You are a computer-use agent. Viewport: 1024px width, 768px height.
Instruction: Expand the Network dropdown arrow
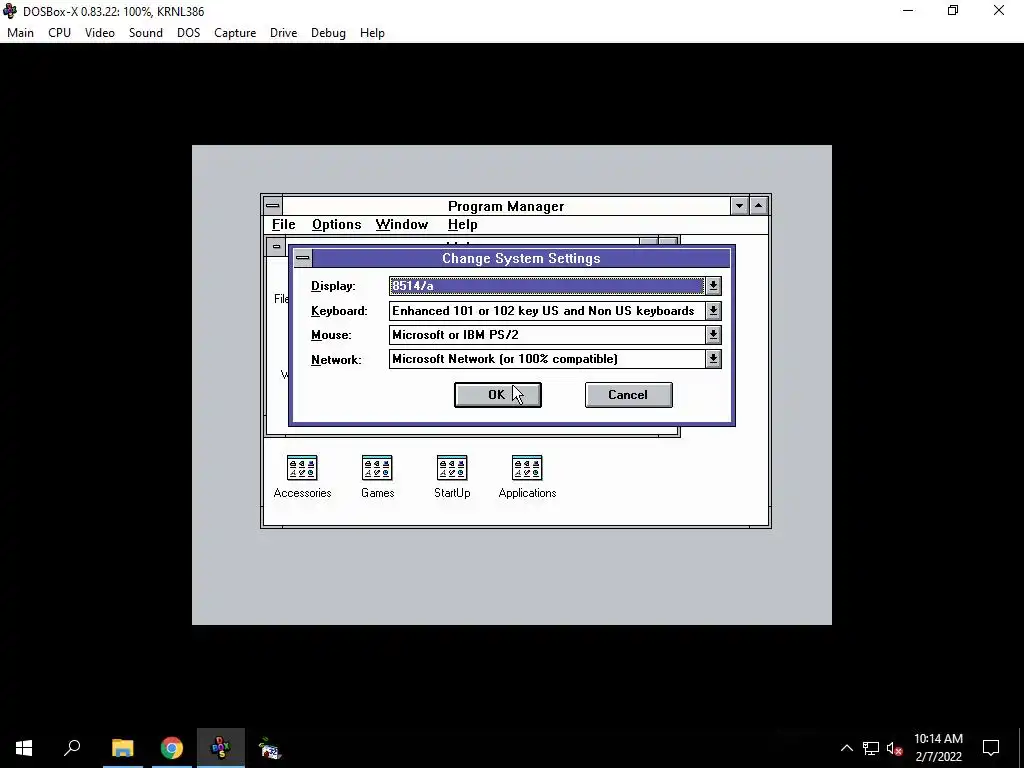point(713,359)
